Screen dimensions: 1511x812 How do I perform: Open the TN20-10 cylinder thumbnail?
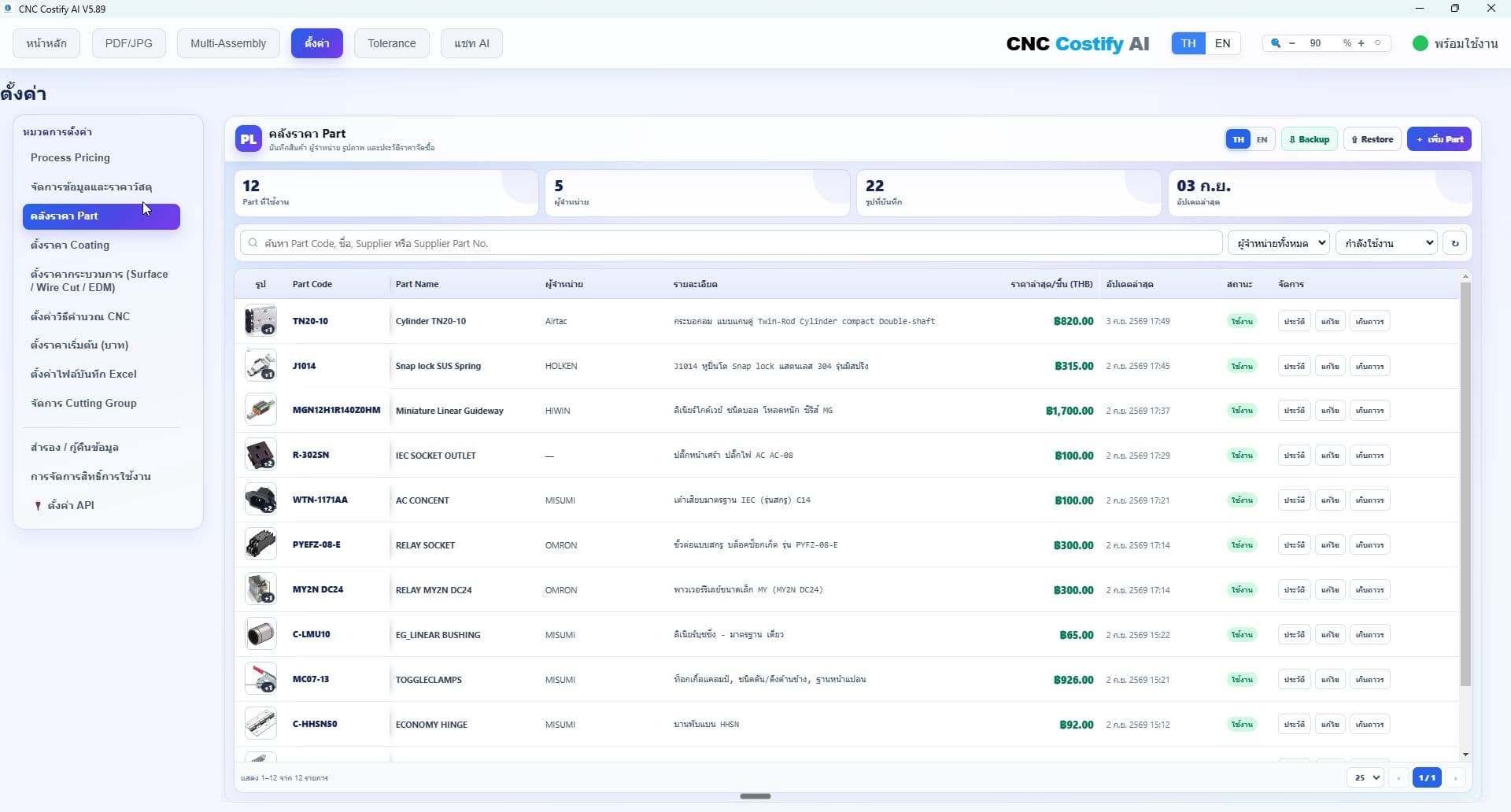(x=260, y=321)
